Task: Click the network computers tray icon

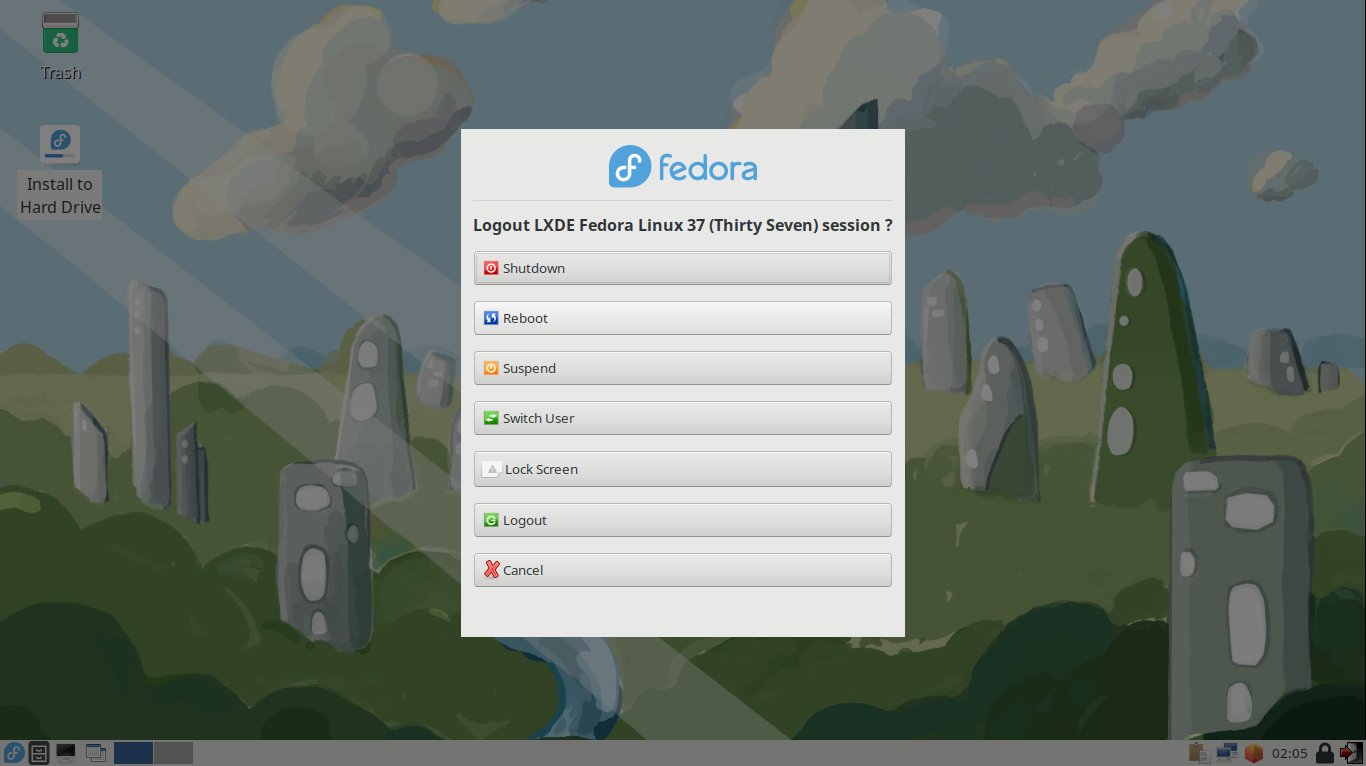Action: point(1226,753)
